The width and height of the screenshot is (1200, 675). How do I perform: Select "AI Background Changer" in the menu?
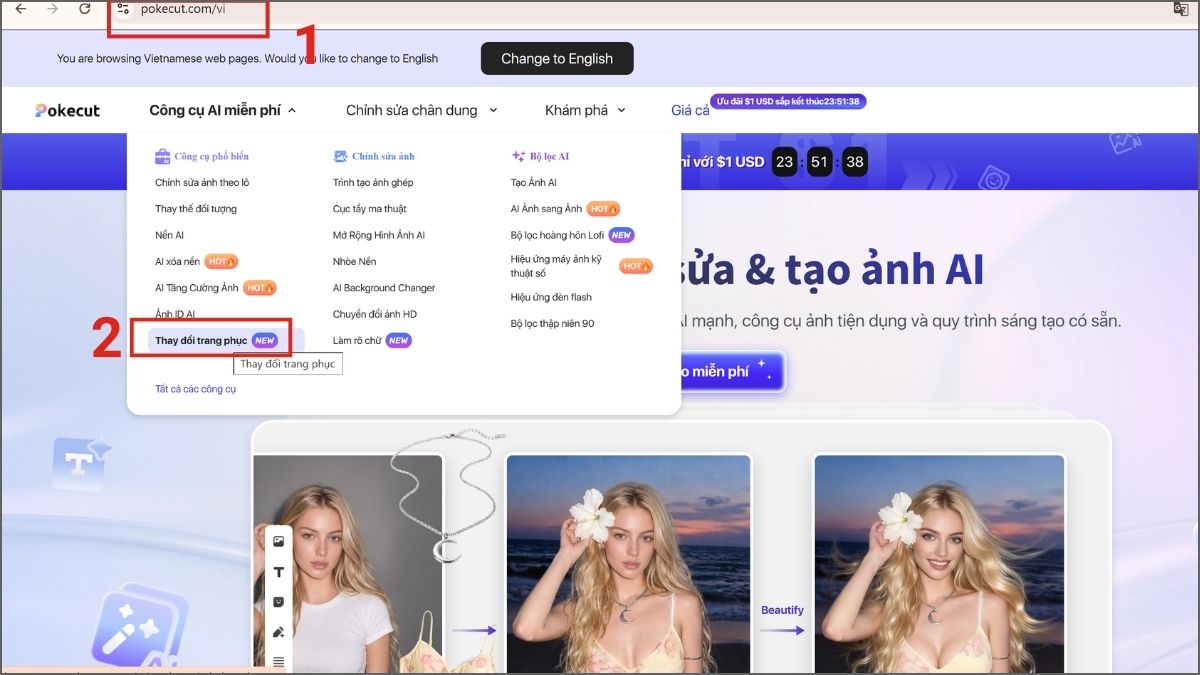384,288
